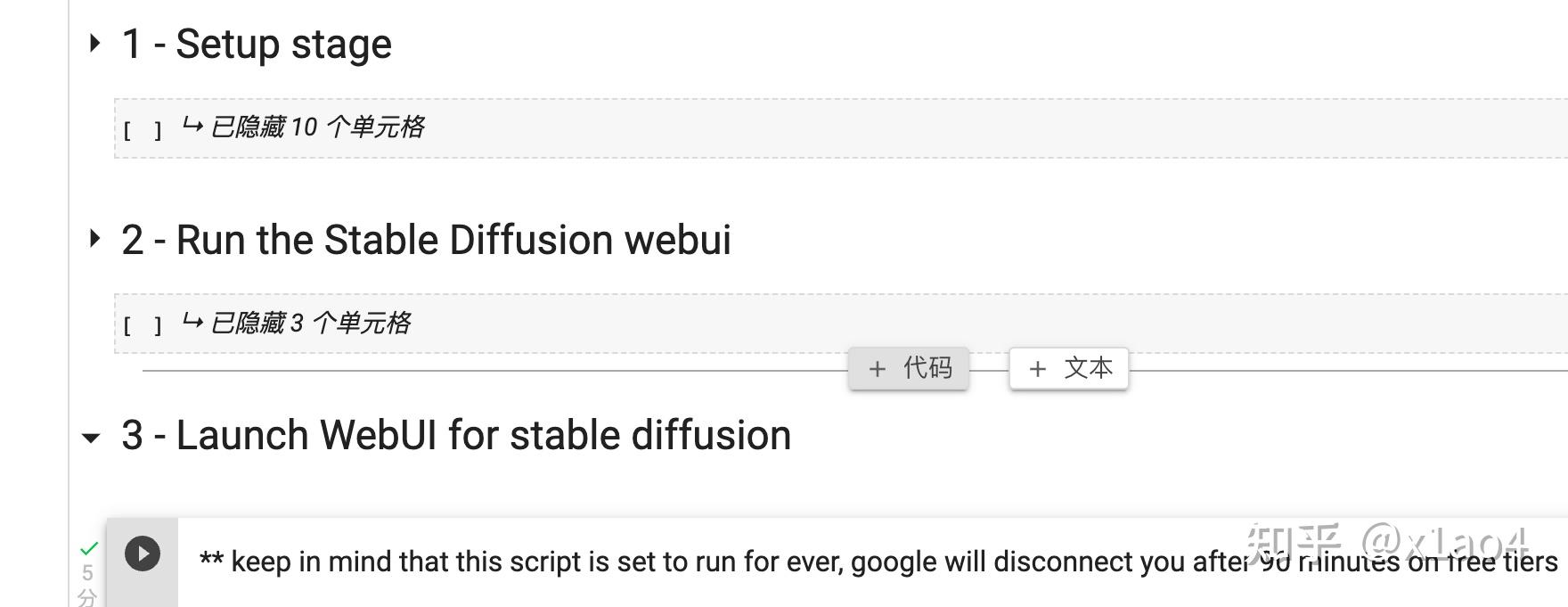Expand section '2 - Run the Stable Diffusion webui'
Viewport: 1568px width, 607px height.
click(x=94, y=238)
